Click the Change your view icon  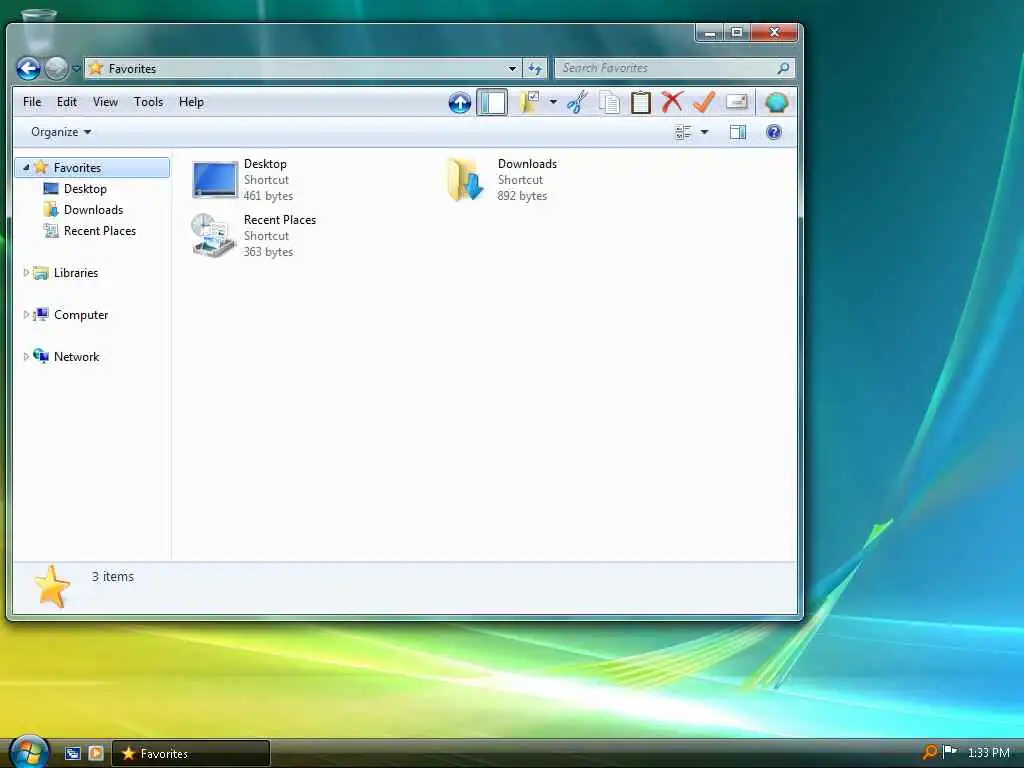coord(683,133)
